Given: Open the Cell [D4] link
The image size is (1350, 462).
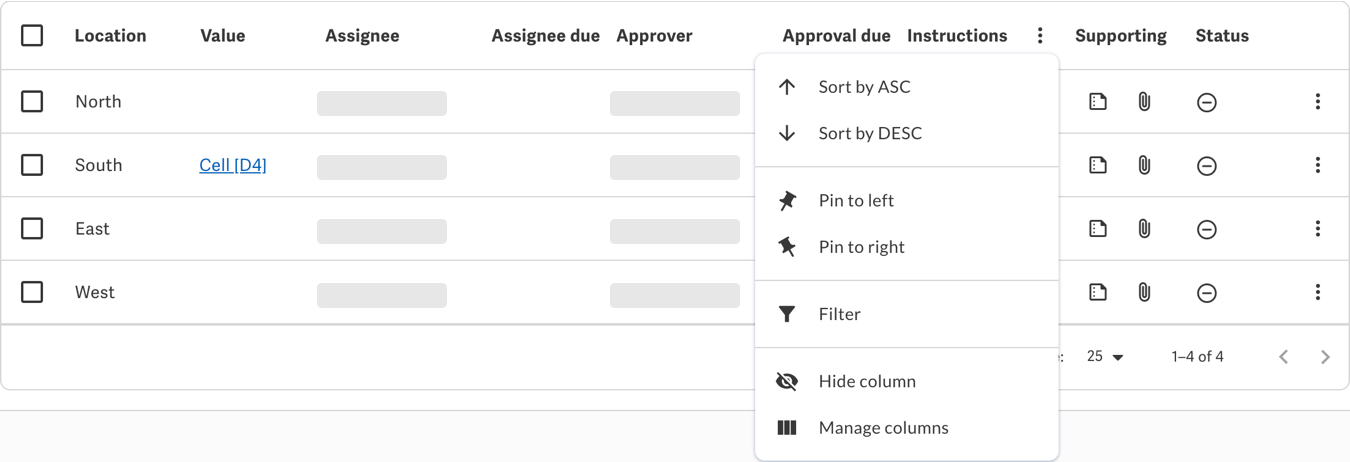Looking at the screenshot, I should click(x=233, y=165).
